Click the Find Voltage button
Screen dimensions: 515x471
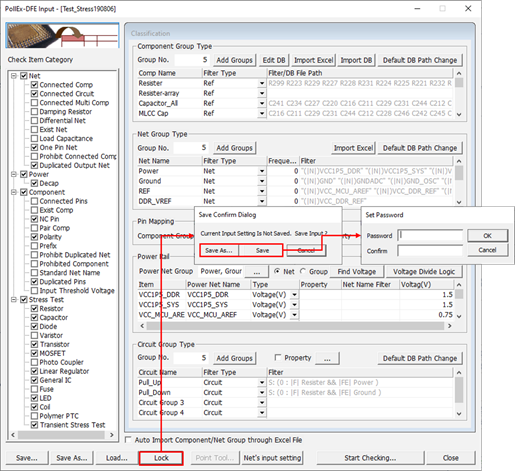coord(357,272)
